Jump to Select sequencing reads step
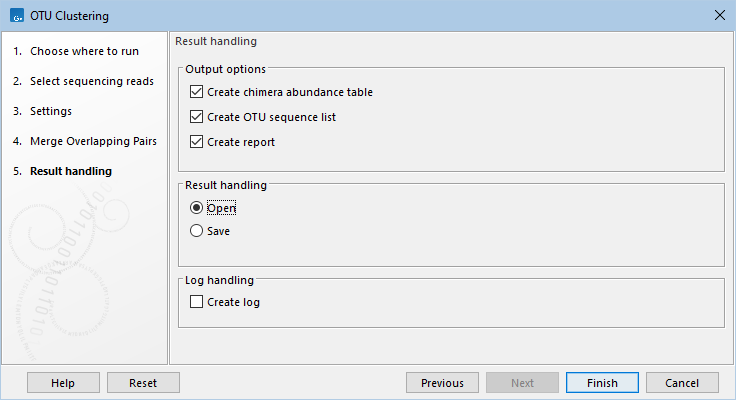Viewport: 736px width, 400px height. tap(91, 81)
